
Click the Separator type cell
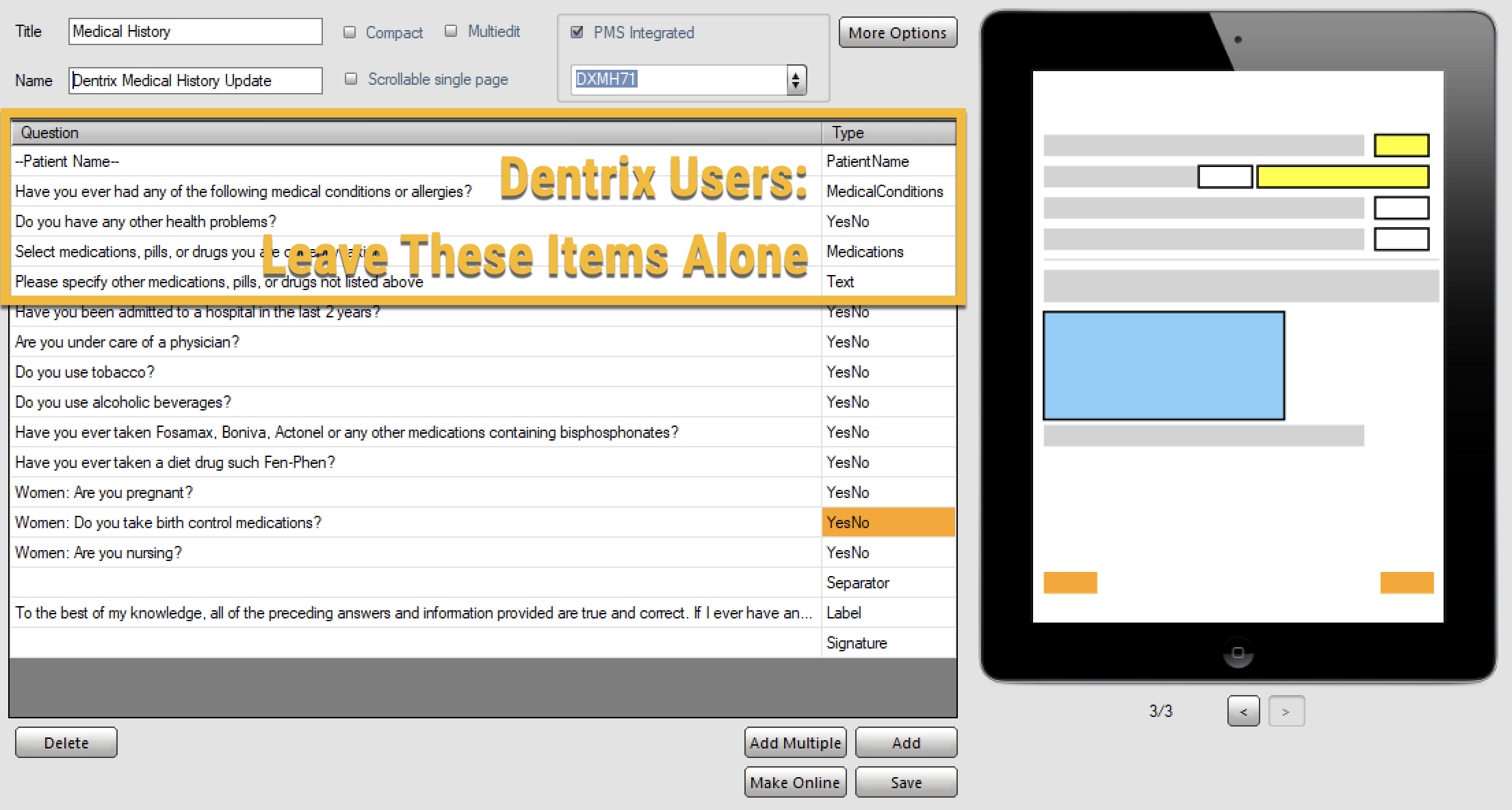(889, 583)
